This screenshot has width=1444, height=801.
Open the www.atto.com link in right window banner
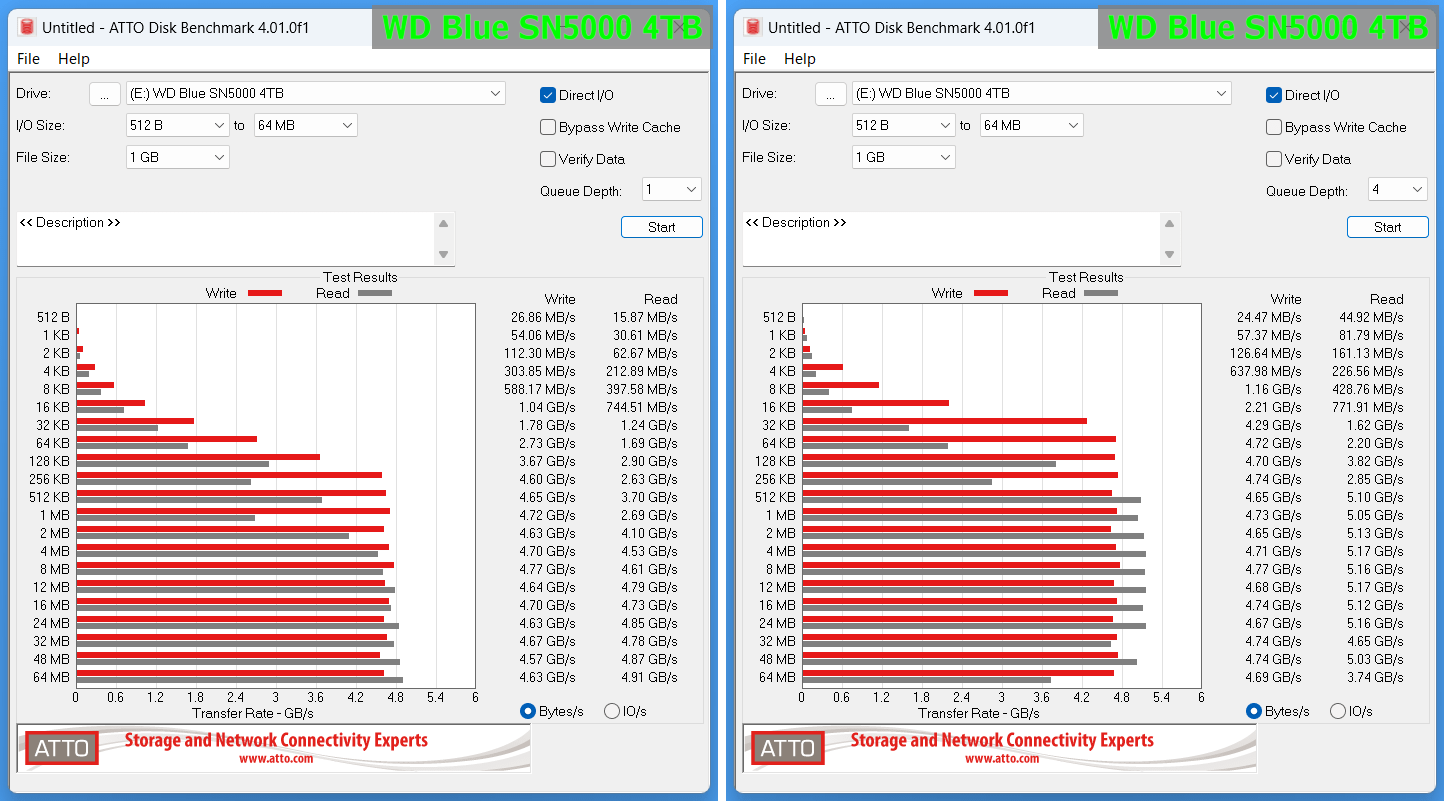1002,759
